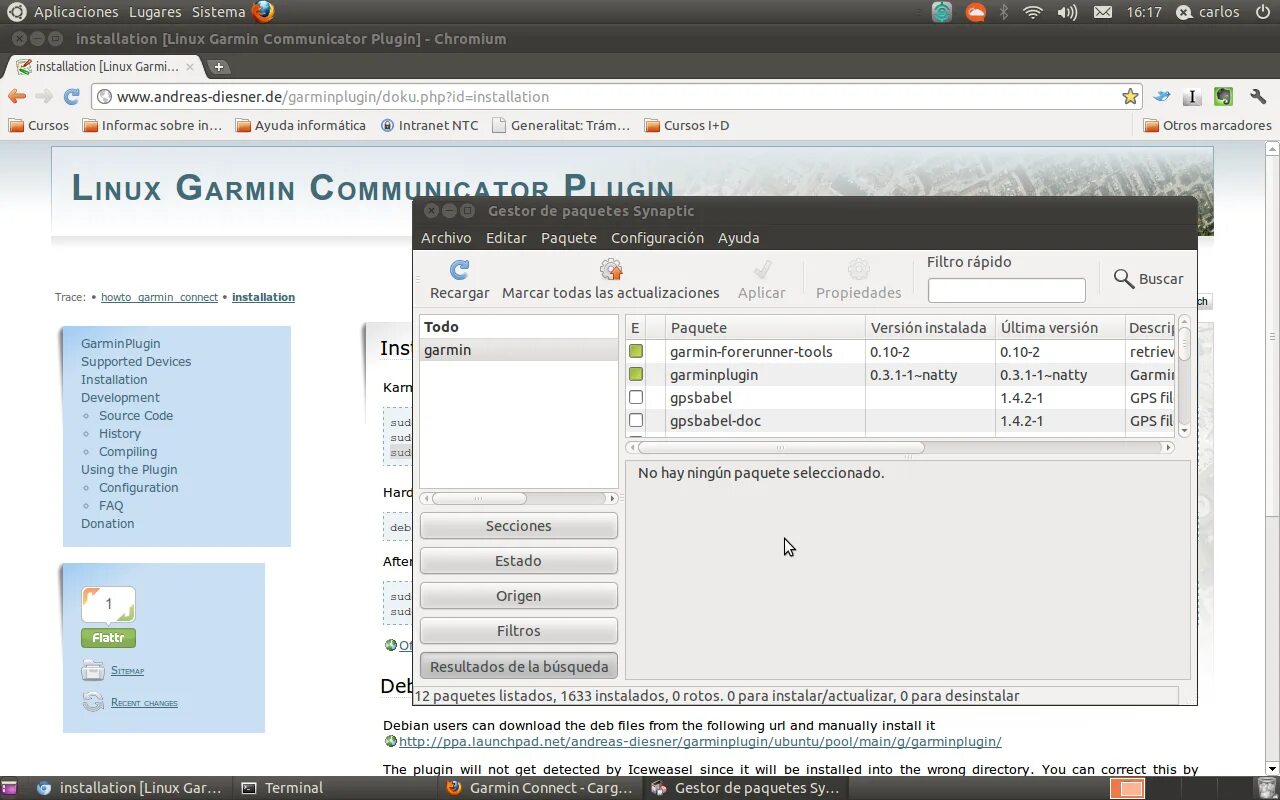This screenshot has height=800, width=1280.
Task: Select the garmin search filter entry
Action: tap(519, 350)
